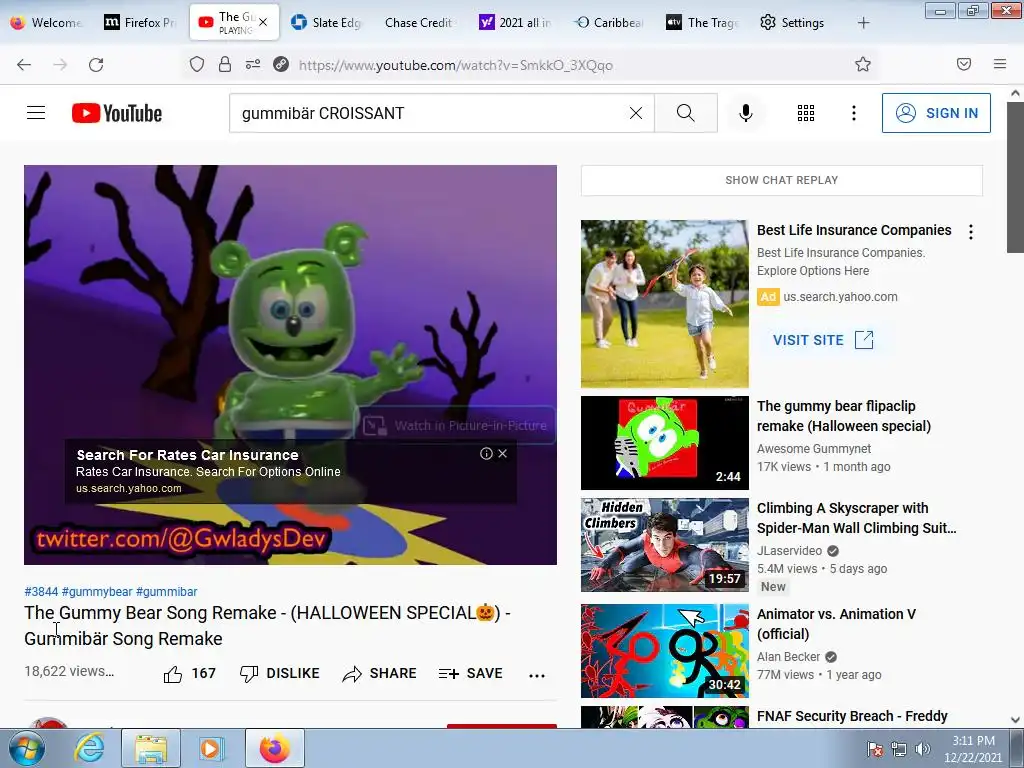Viewport: 1024px width, 768px height.
Task: Open the Firefox application menu
Action: tap(1000, 64)
